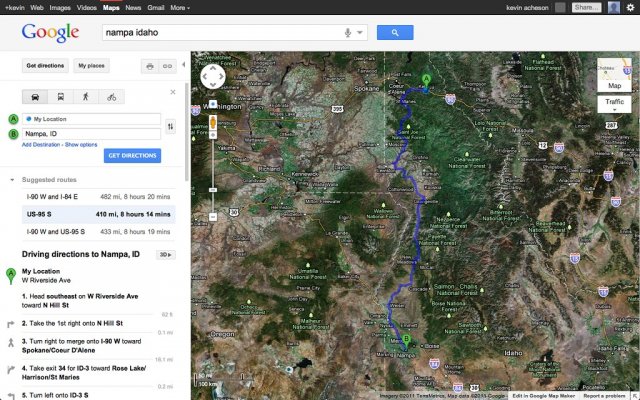The height and width of the screenshot is (400, 640).
Task: Open +kevin in top bar
Action: 14,7
